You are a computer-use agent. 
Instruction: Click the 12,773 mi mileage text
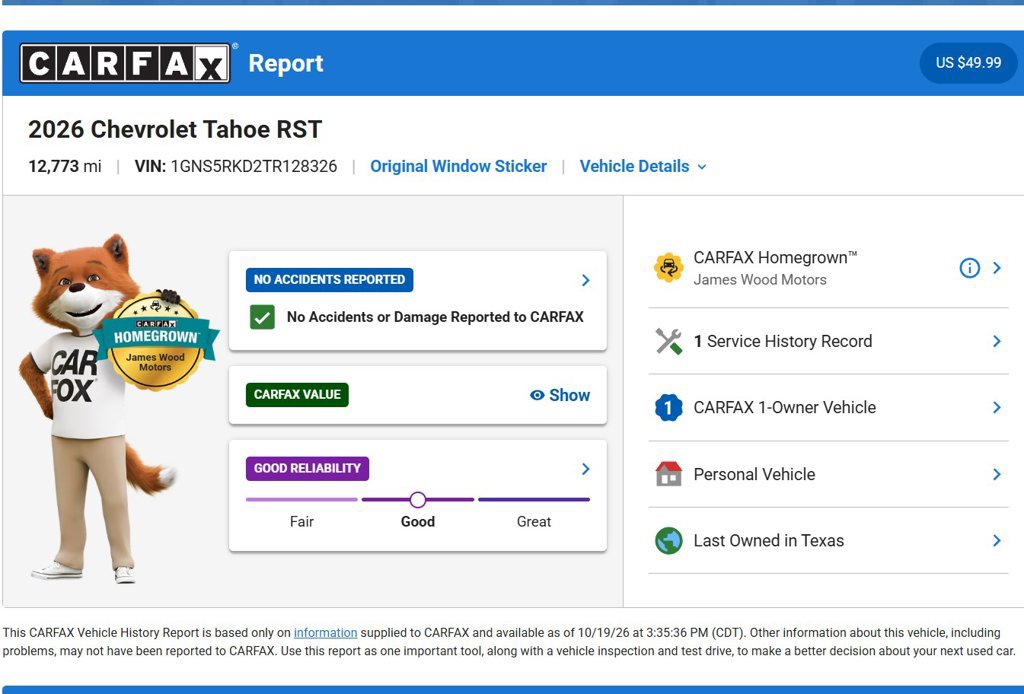pos(65,166)
